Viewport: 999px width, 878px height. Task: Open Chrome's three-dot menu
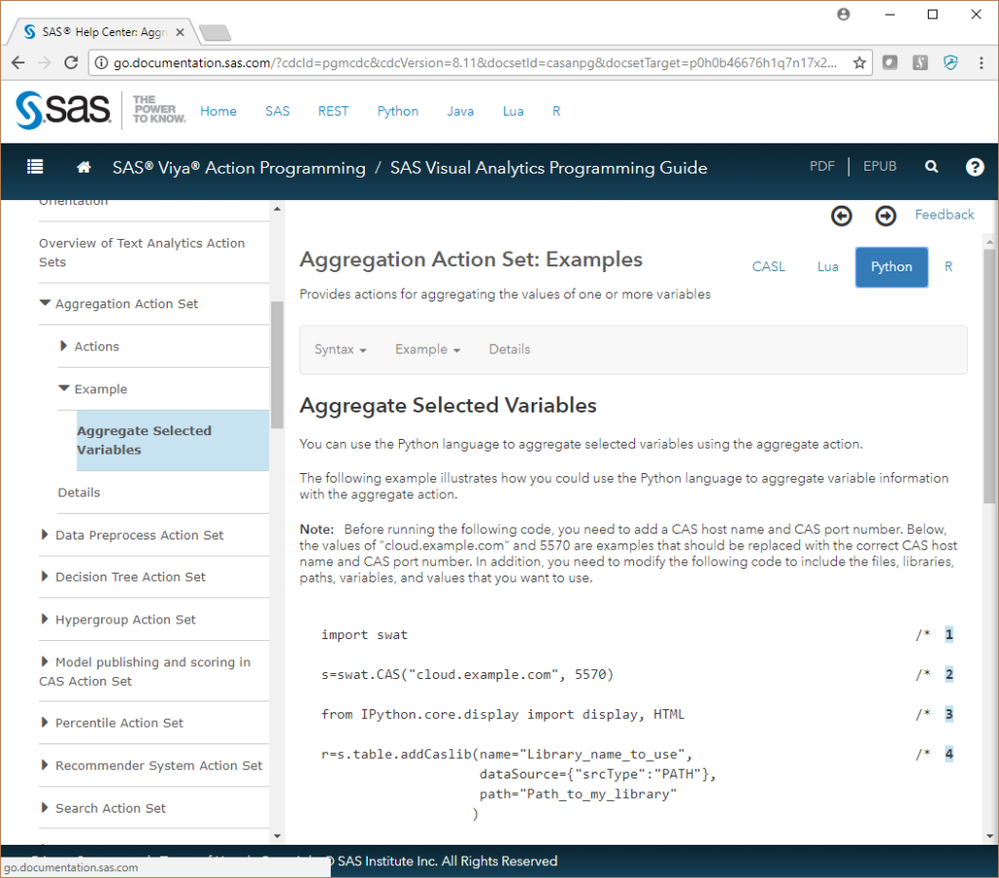[x=981, y=62]
